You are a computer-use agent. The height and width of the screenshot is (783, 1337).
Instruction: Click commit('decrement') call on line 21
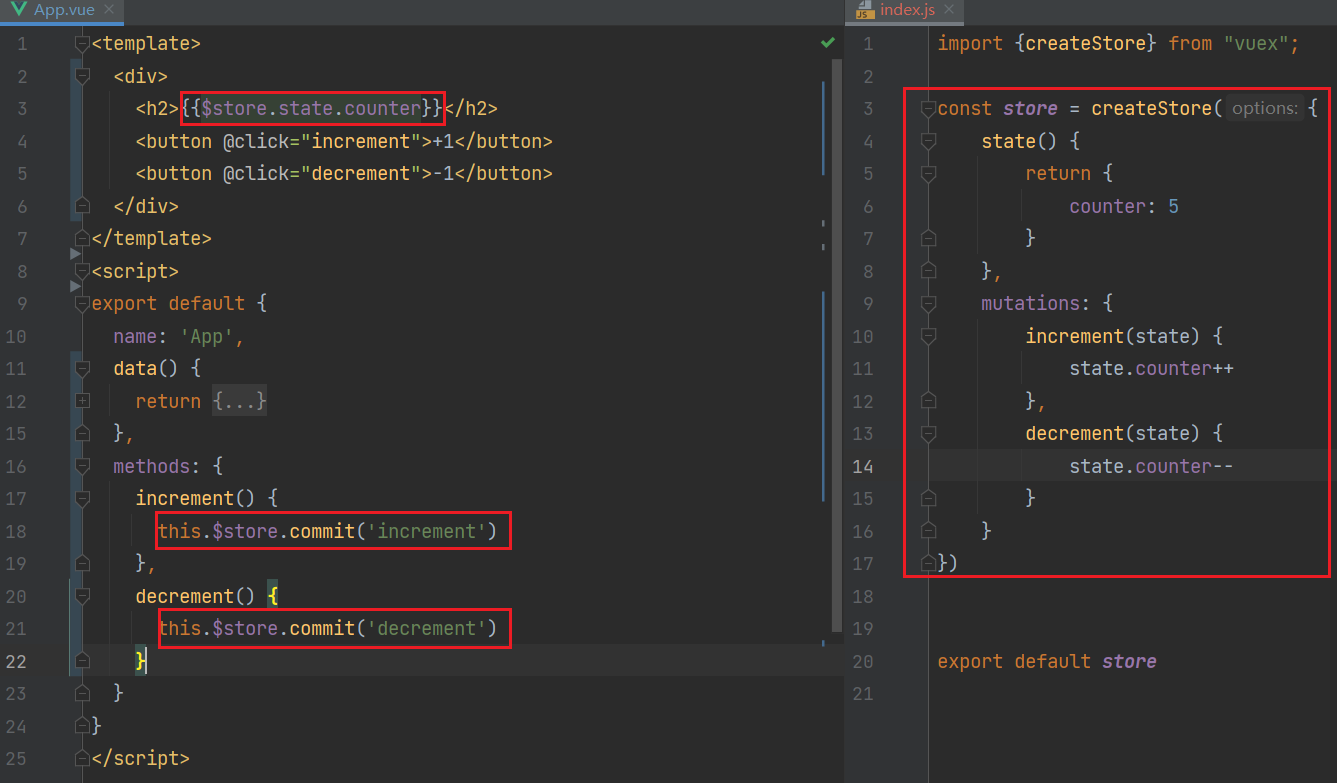tap(393, 629)
